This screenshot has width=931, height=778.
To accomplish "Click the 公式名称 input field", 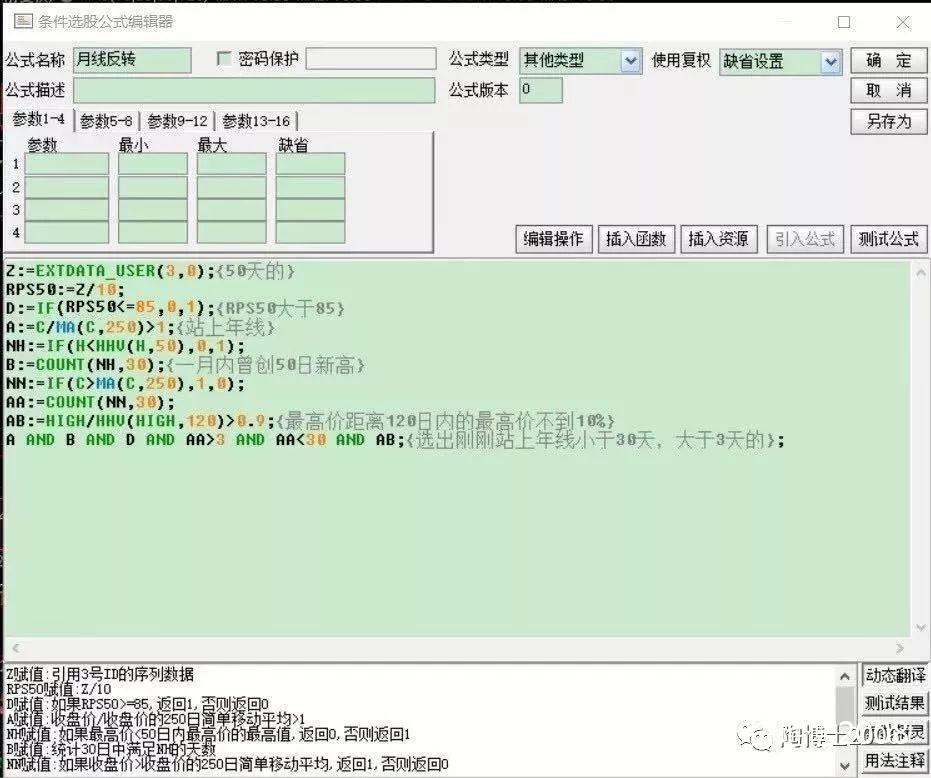I will (x=132, y=60).
